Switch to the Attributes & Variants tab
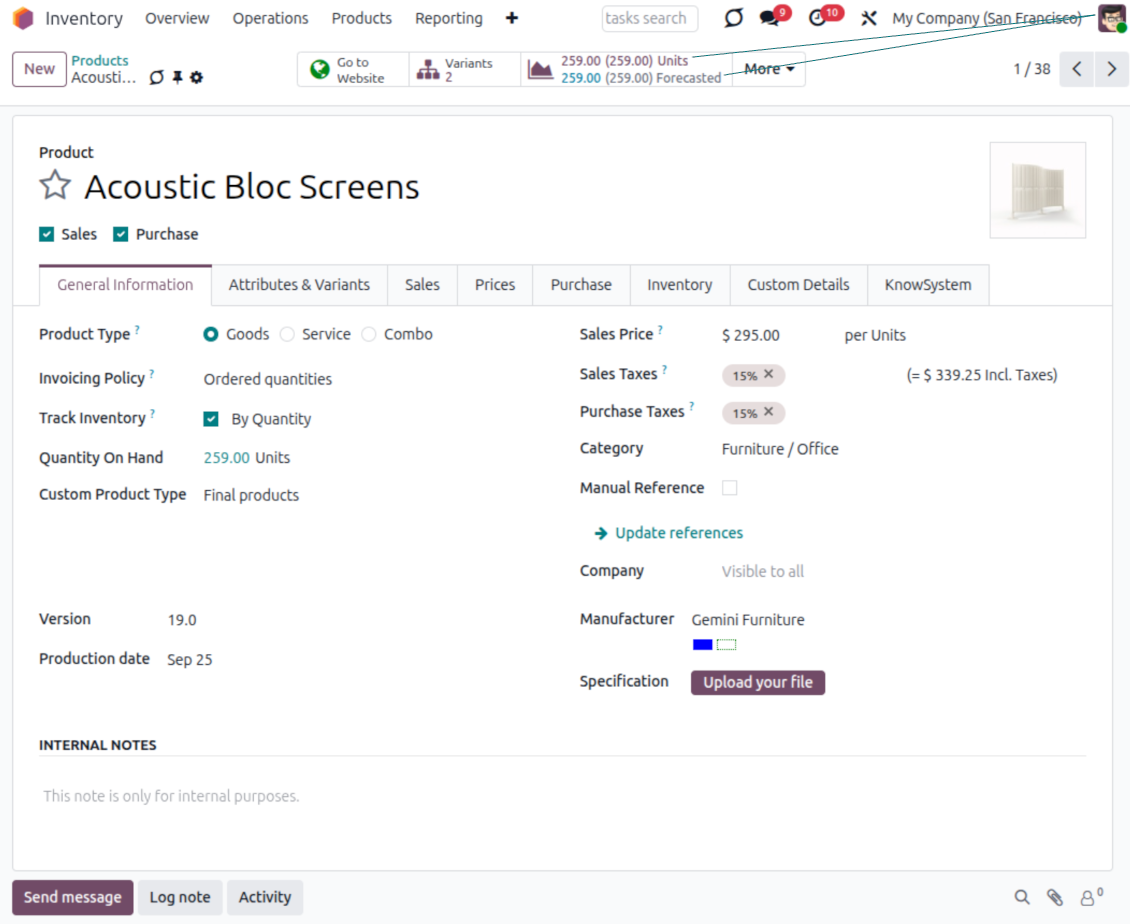This screenshot has height=924, width=1130. pyautogui.click(x=299, y=285)
